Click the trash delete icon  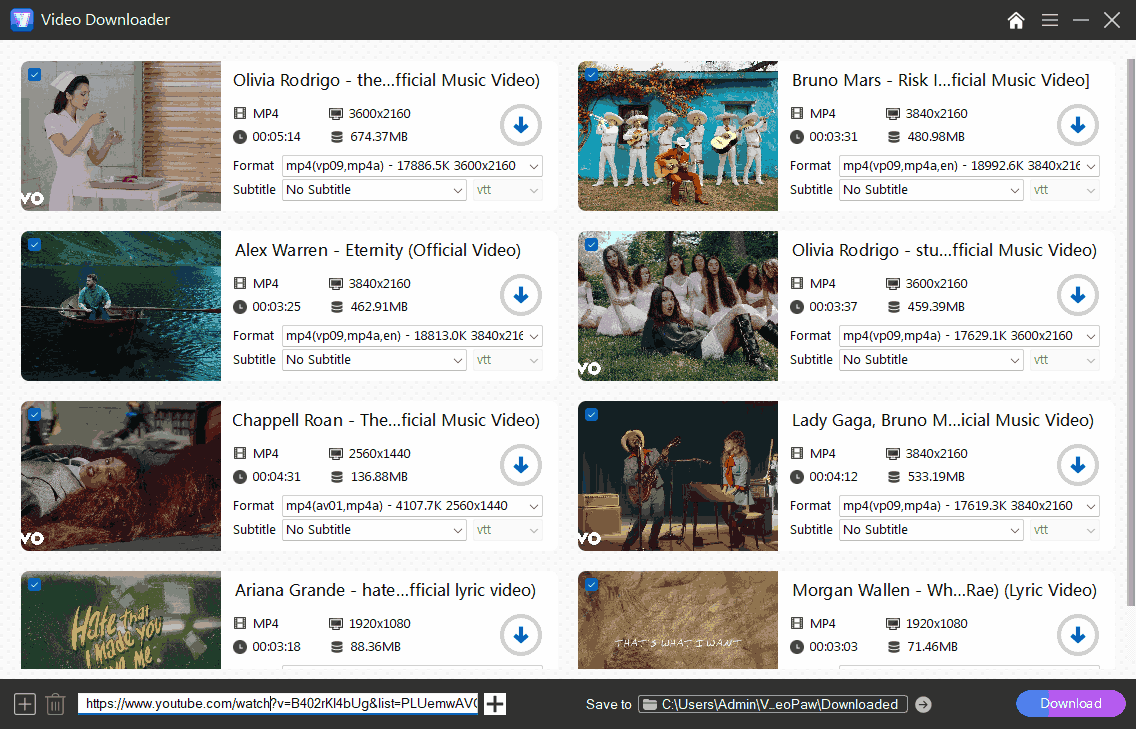55,704
